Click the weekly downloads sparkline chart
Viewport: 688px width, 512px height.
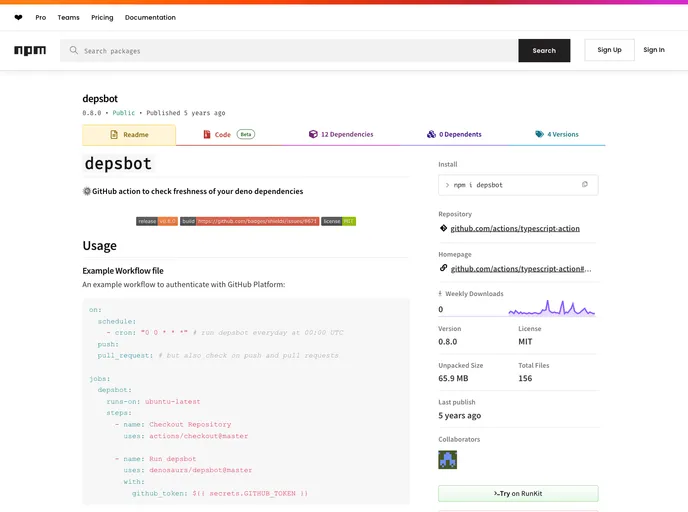point(552,308)
